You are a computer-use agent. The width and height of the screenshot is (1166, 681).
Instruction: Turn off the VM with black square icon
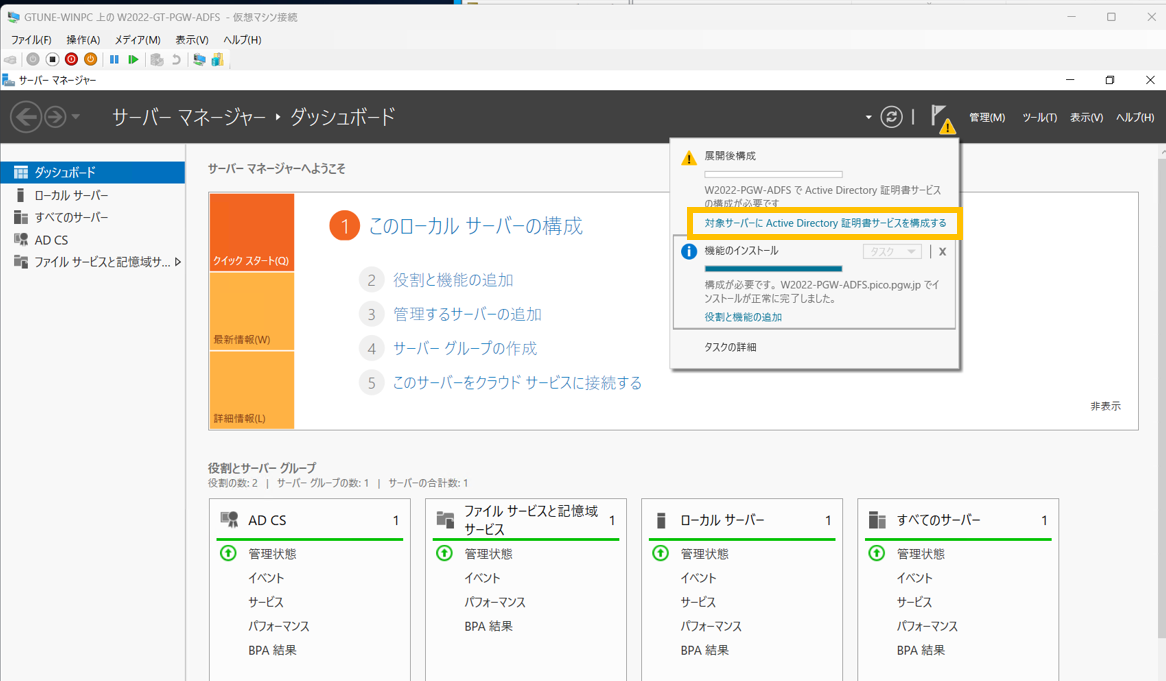52,59
